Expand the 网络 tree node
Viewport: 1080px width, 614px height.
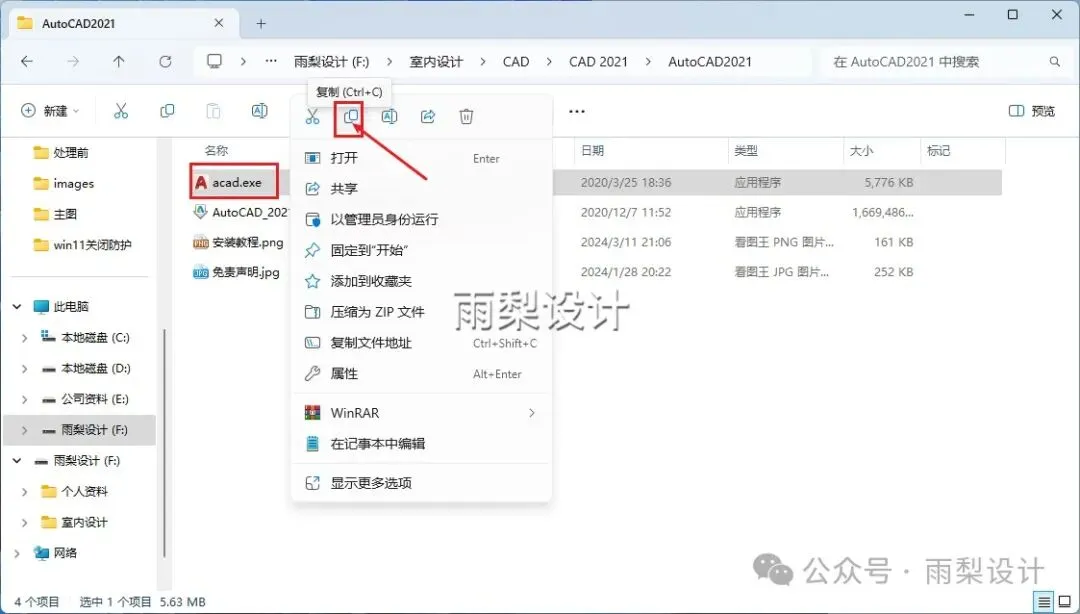click(x=17, y=553)
